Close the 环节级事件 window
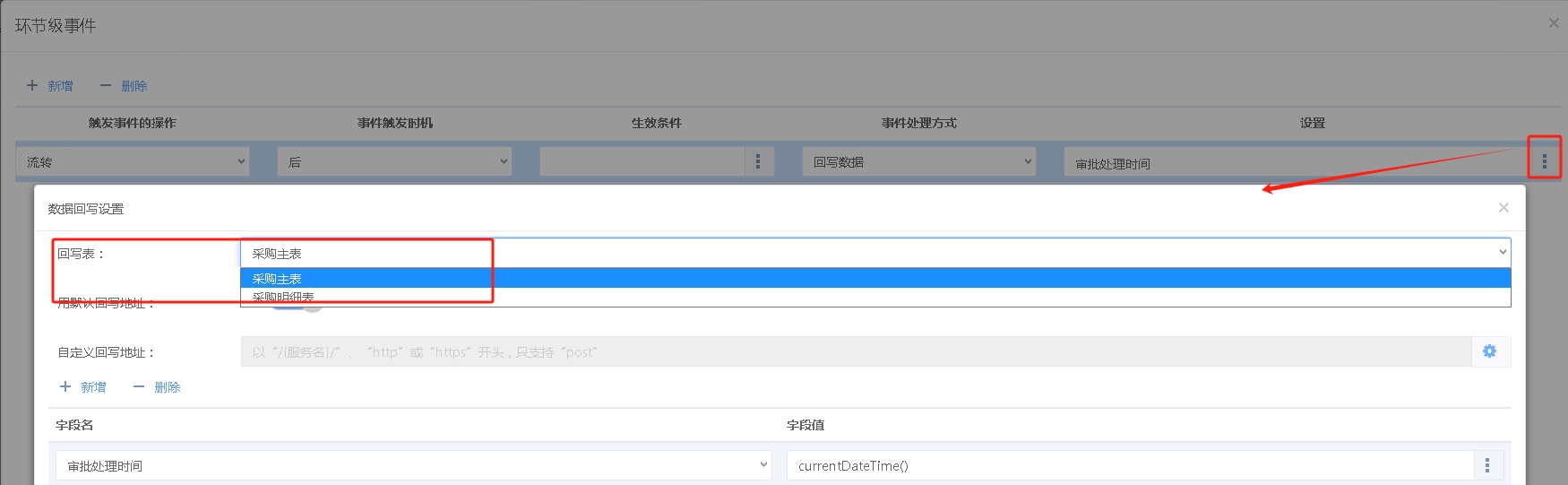Image resolution: width=1568 pixels, height=485 pixels. tap(1554, 23)
